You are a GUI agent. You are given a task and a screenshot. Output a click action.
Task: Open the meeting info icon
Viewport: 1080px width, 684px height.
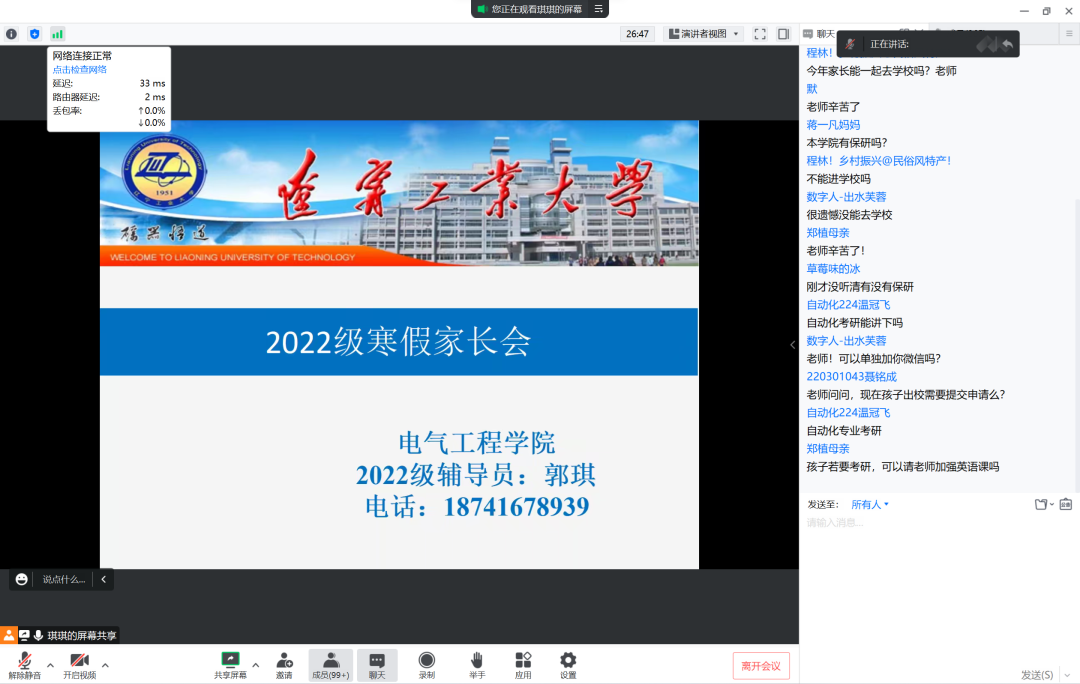pyautogui.click(x=12, y=34)
